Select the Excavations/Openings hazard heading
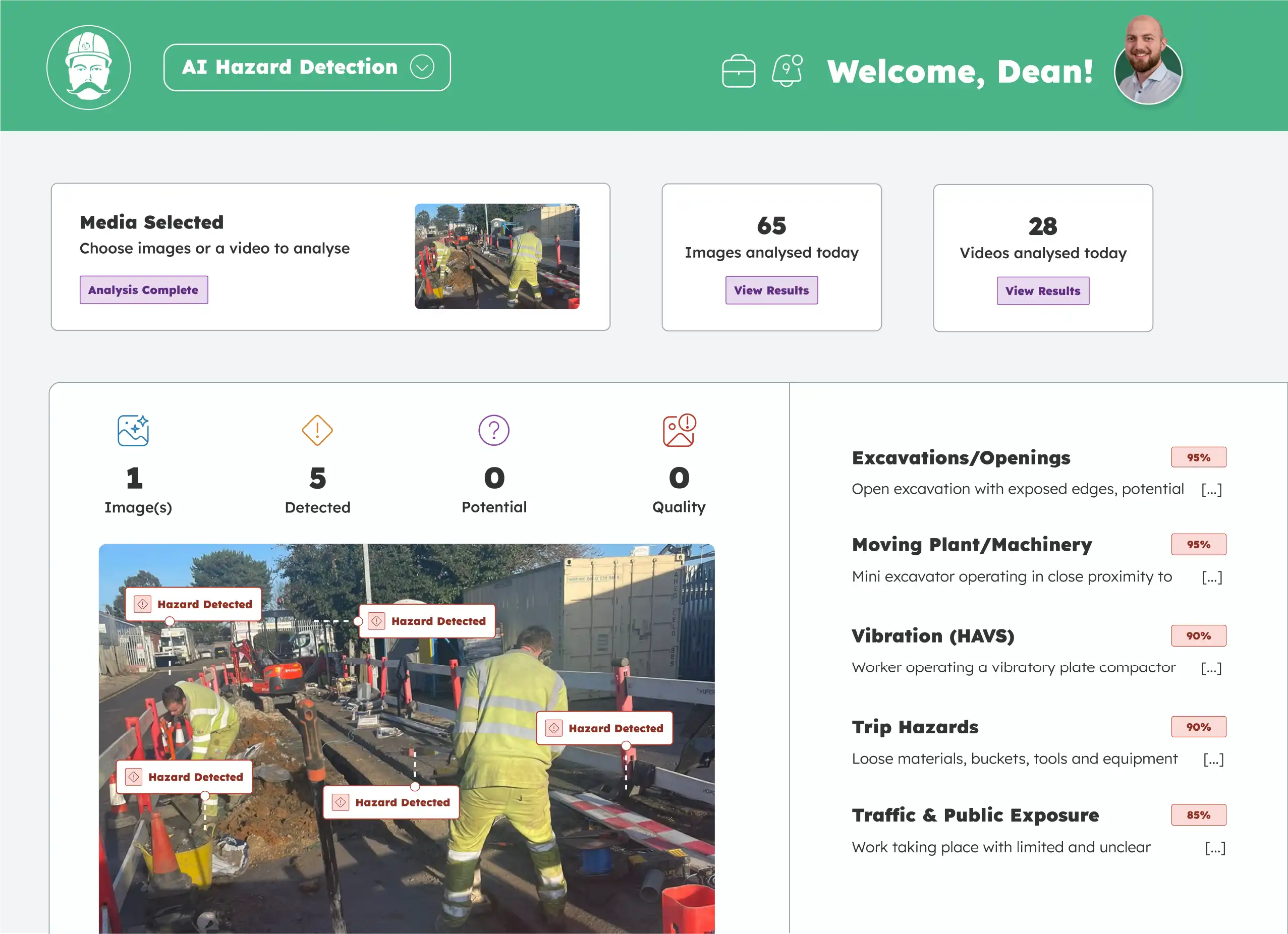 tap(961, 457)
